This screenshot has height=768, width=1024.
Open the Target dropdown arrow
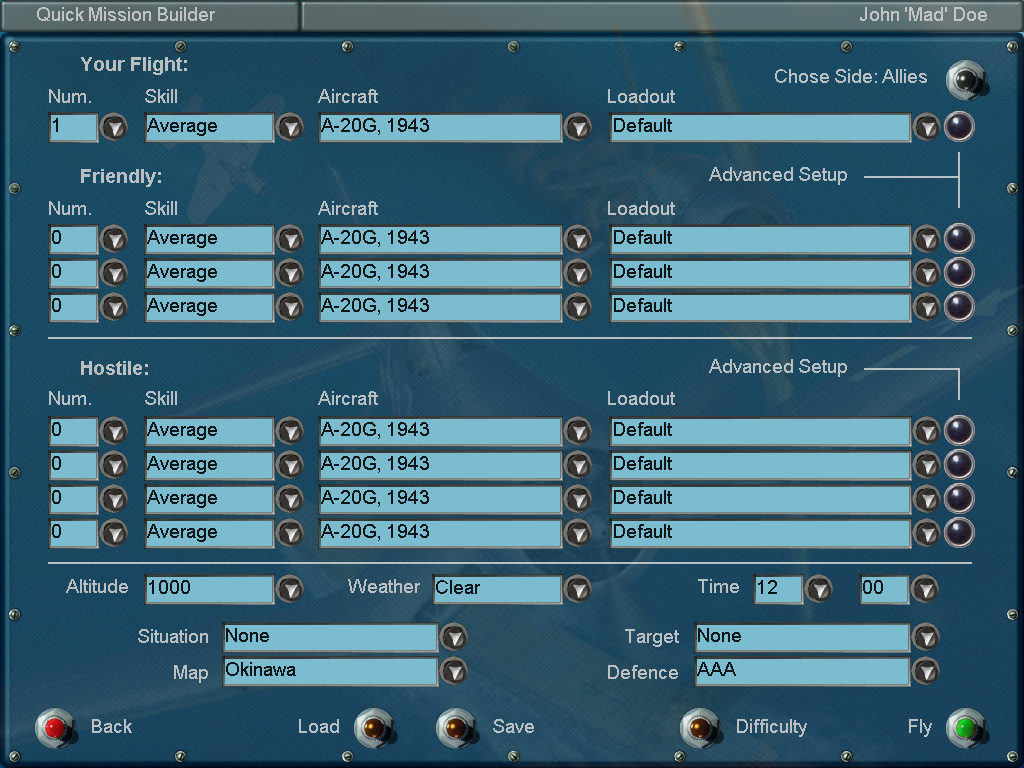click(926, 637)
